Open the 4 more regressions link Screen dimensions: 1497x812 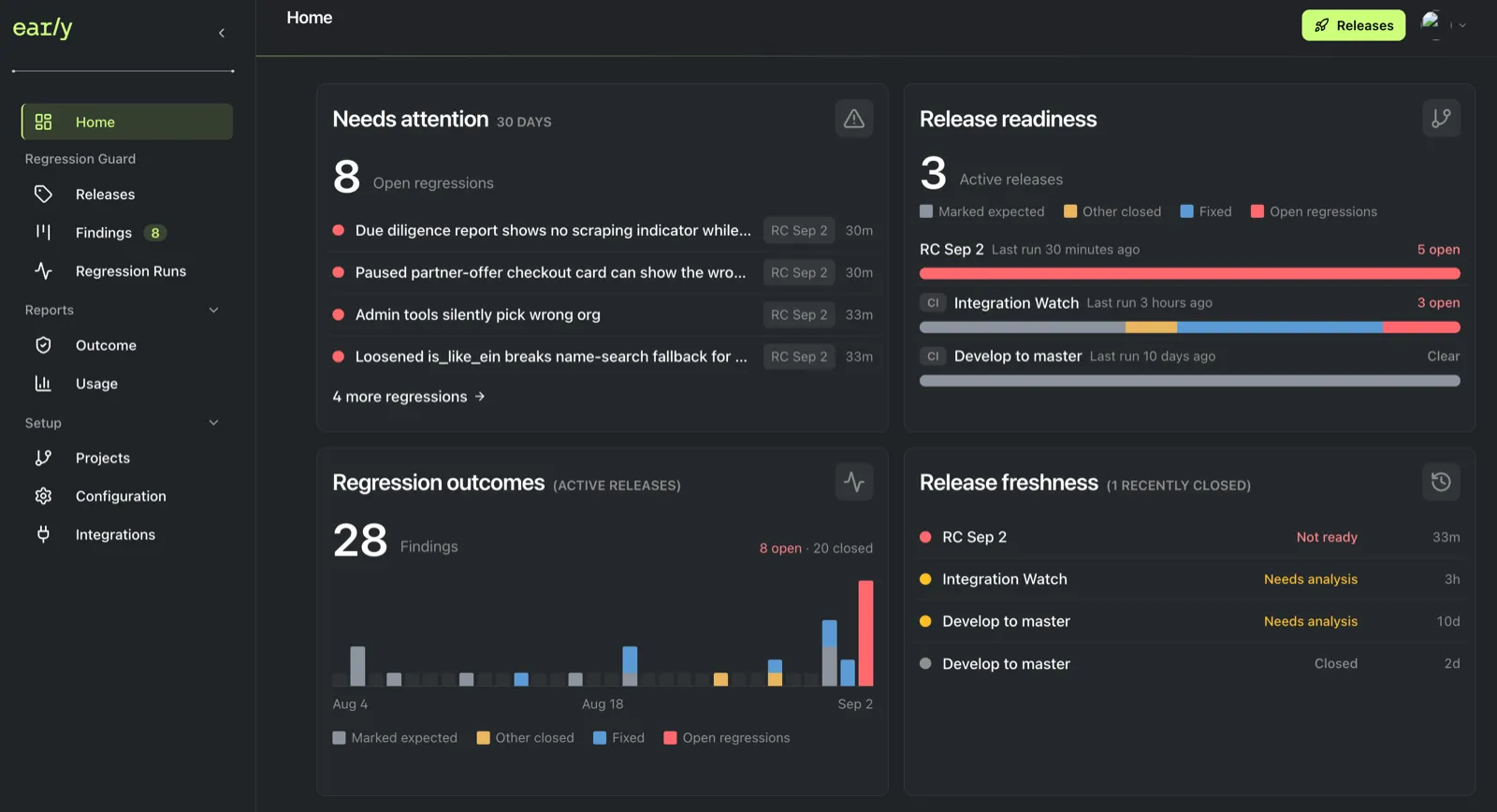(x=409, y=397)
